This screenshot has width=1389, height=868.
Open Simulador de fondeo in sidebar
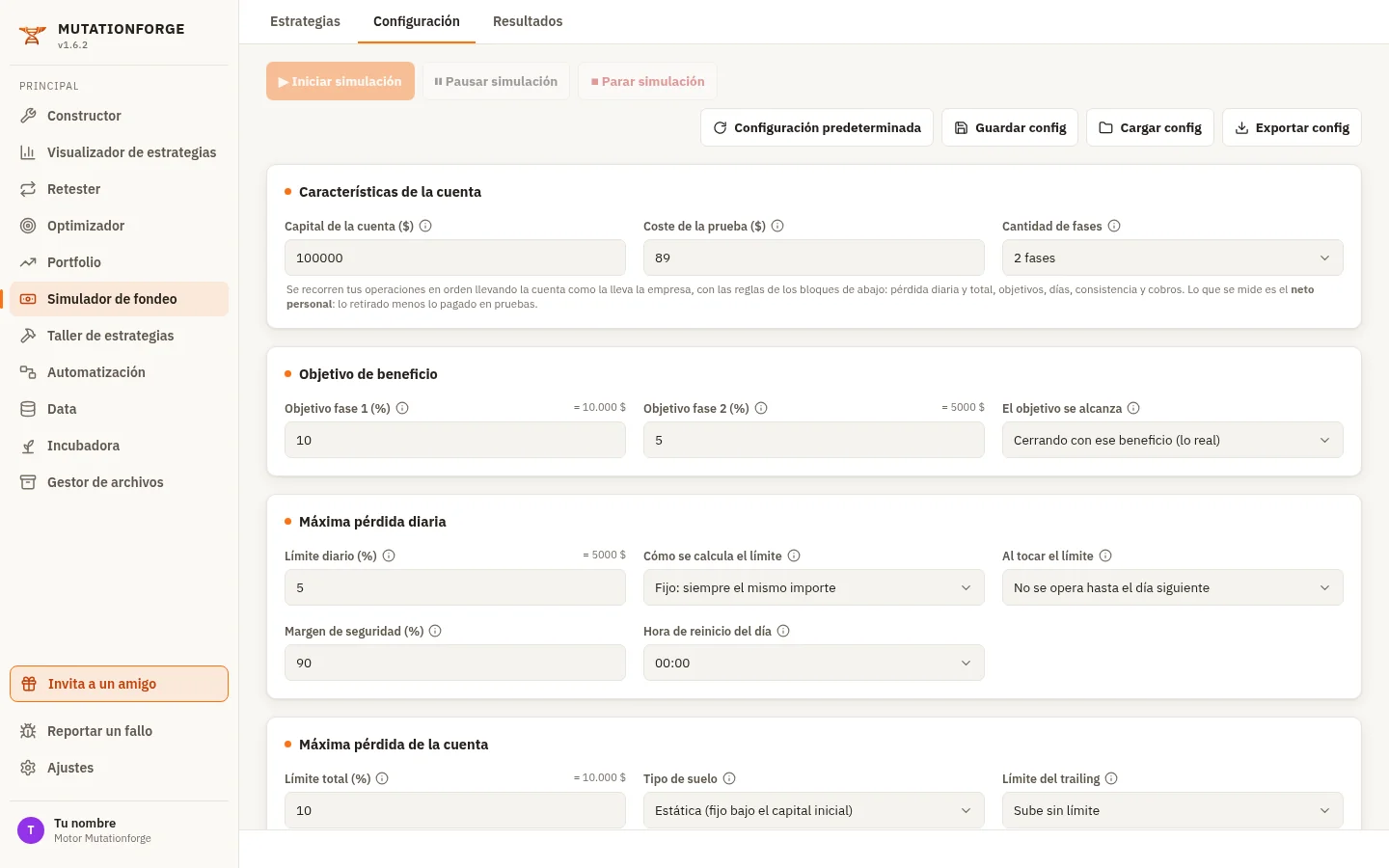120,299
